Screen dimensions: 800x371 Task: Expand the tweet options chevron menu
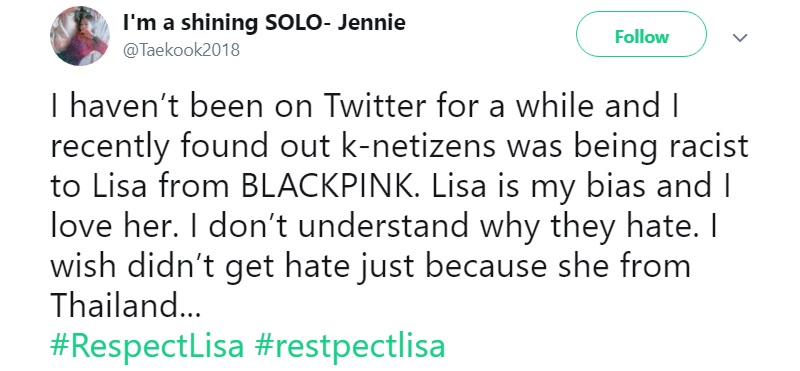tap(739, 38)
